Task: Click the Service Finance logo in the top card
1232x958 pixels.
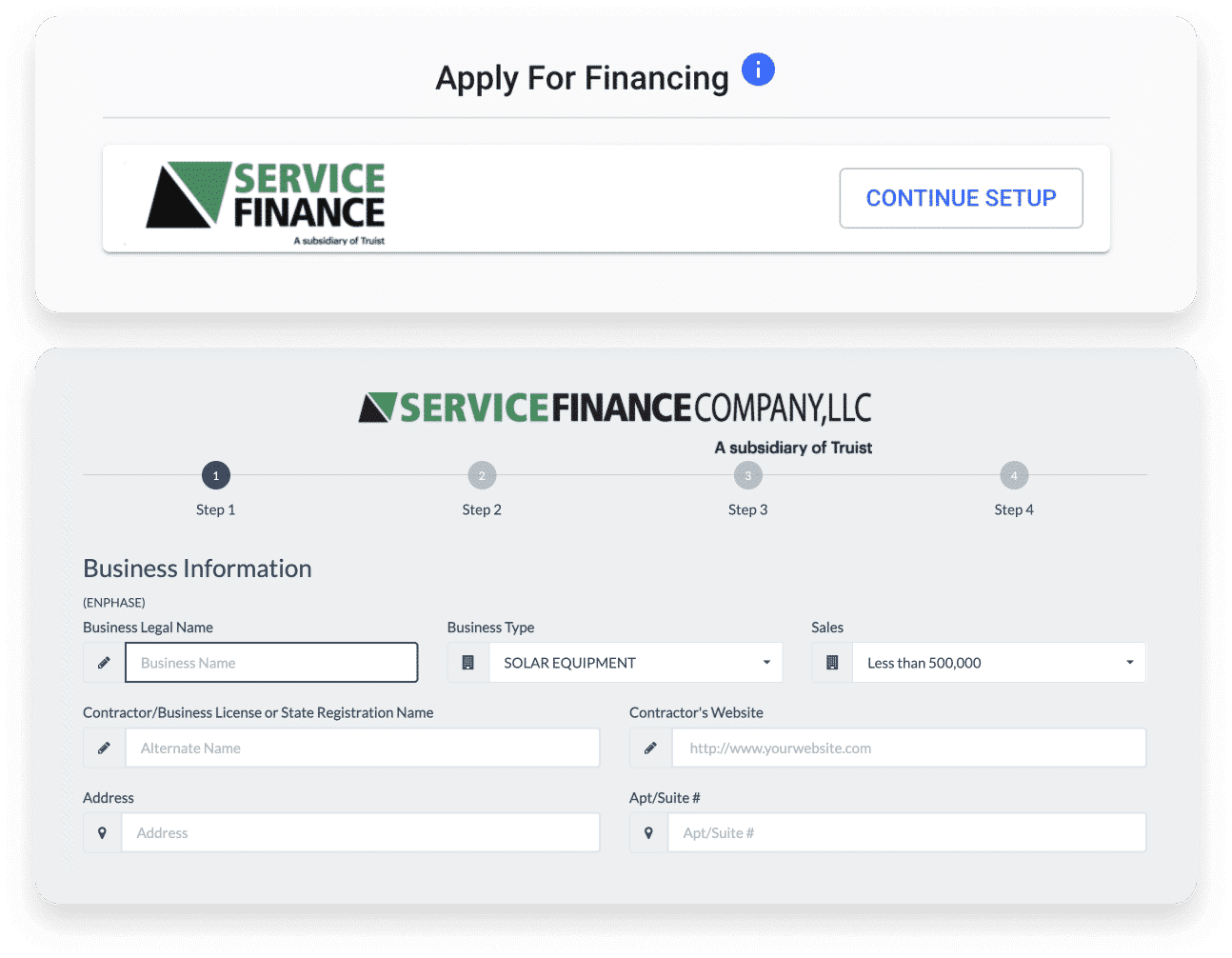Action: [266, 202]
